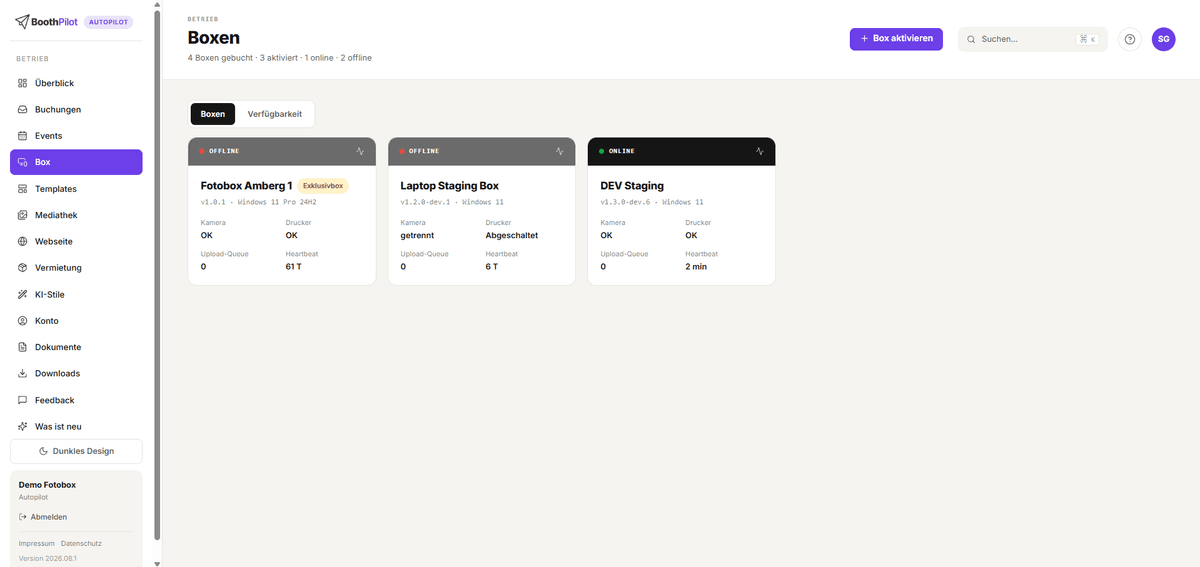Click the OFFLINE status on Fotobox Amberg 1
The image size is (1200, 567).
(x=220, y=151)
